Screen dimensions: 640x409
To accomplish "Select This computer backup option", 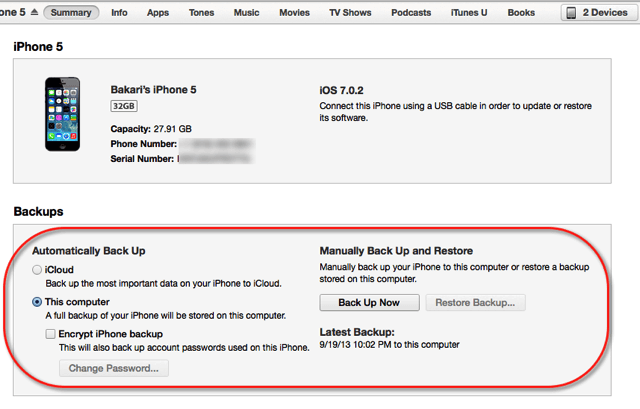I will [37, 302].
